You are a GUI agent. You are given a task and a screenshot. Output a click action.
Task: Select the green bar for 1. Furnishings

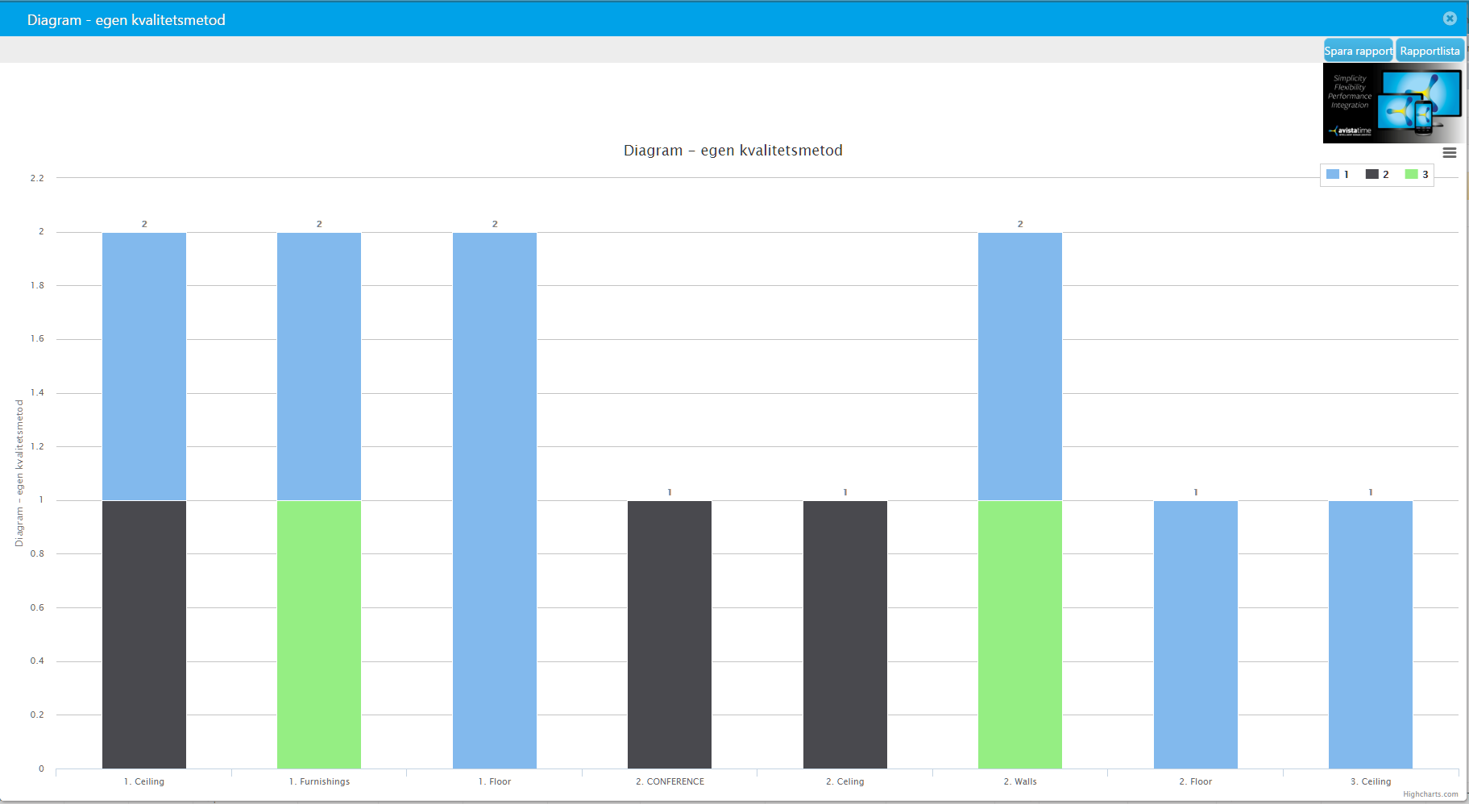319,635
